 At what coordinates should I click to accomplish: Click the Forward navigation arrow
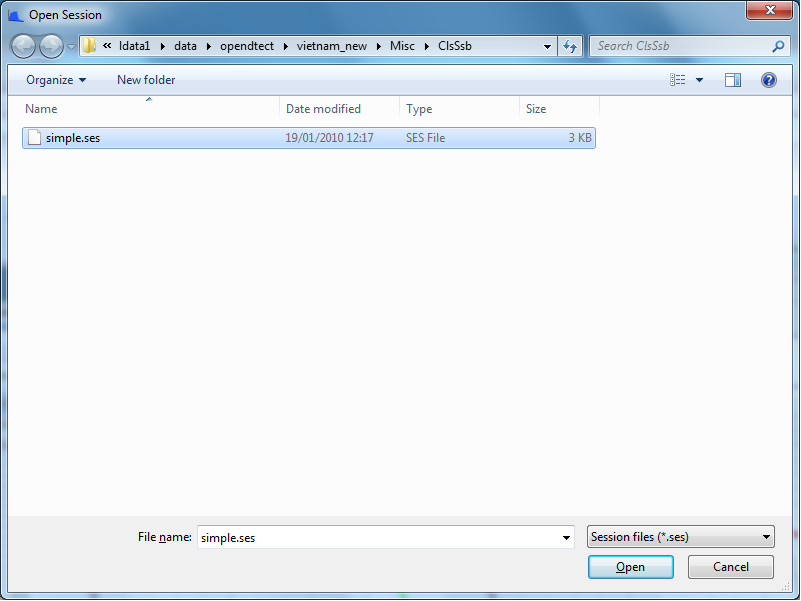tap(50, 46)
